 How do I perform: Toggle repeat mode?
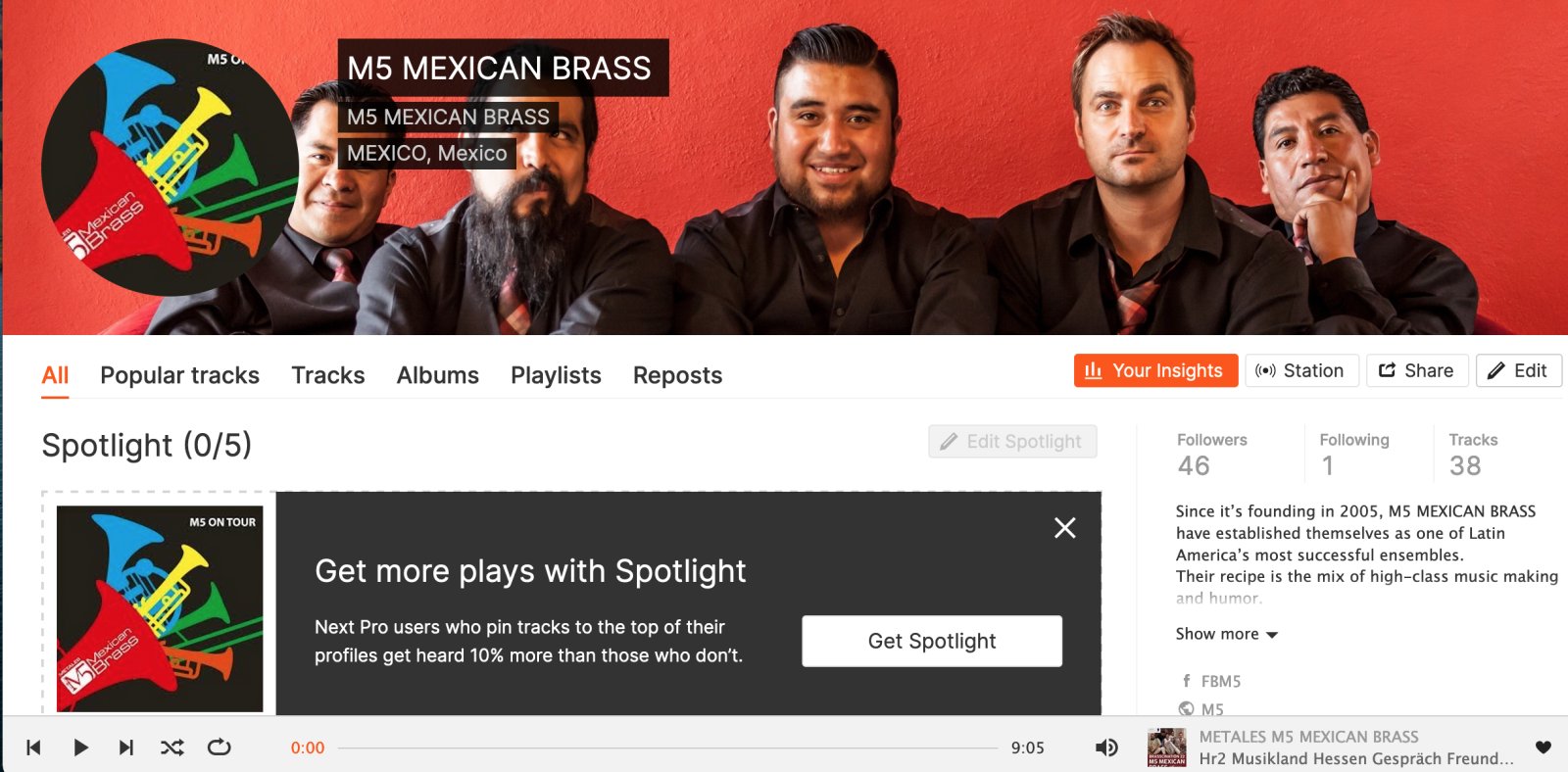[x=220, y=748]
